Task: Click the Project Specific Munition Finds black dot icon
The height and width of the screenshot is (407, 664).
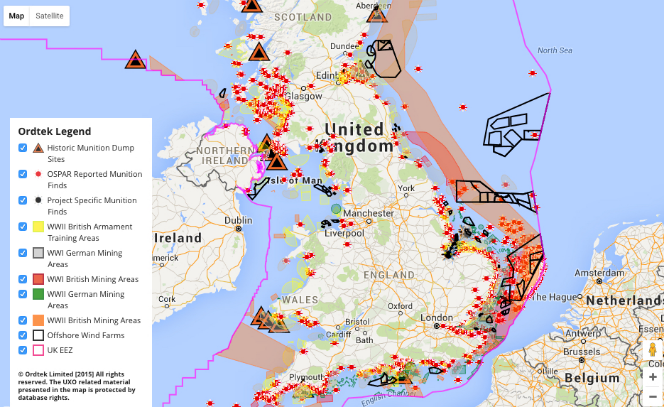Action: click(x=38, y=200)
